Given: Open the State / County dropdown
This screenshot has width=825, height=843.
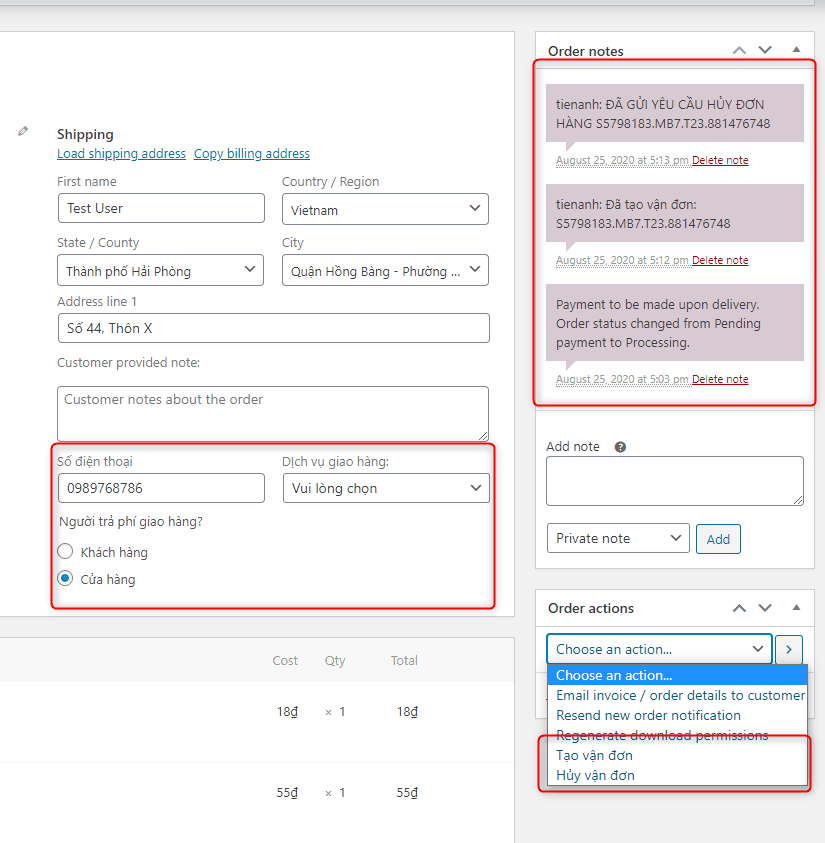Looking at the screenshot, I should pos(160,270).
